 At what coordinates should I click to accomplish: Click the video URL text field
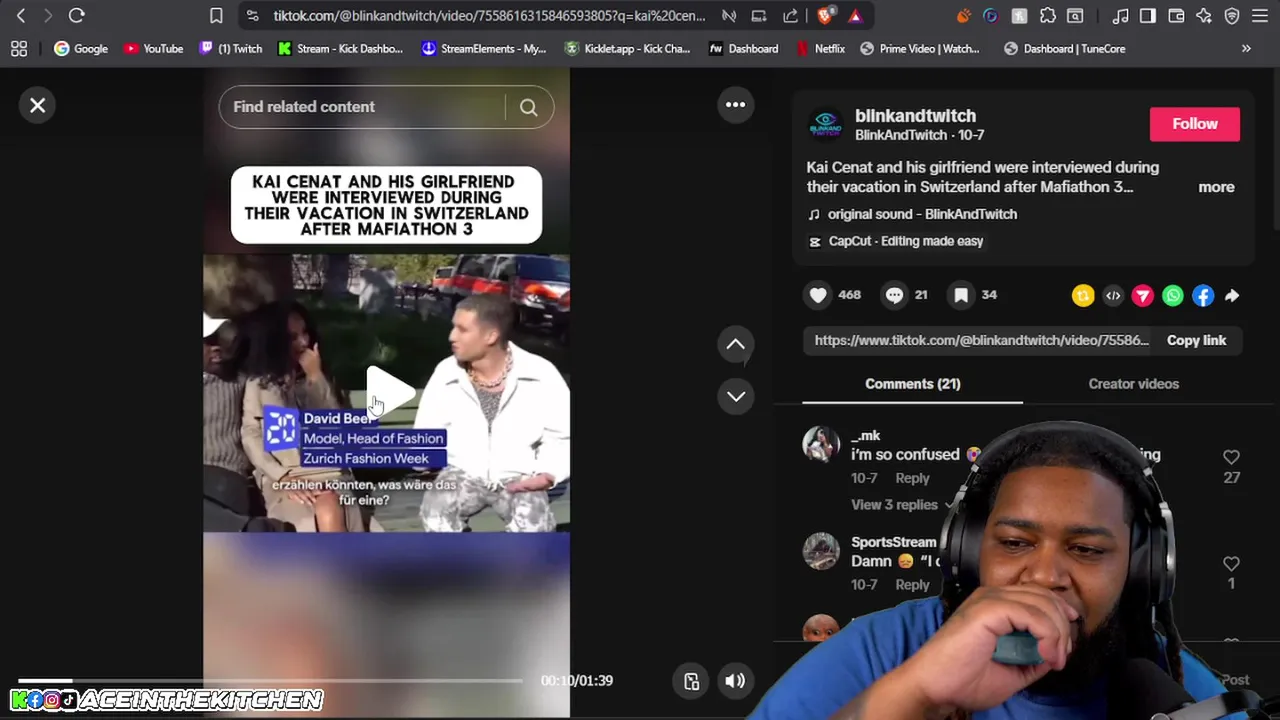(x=981, y=340)
